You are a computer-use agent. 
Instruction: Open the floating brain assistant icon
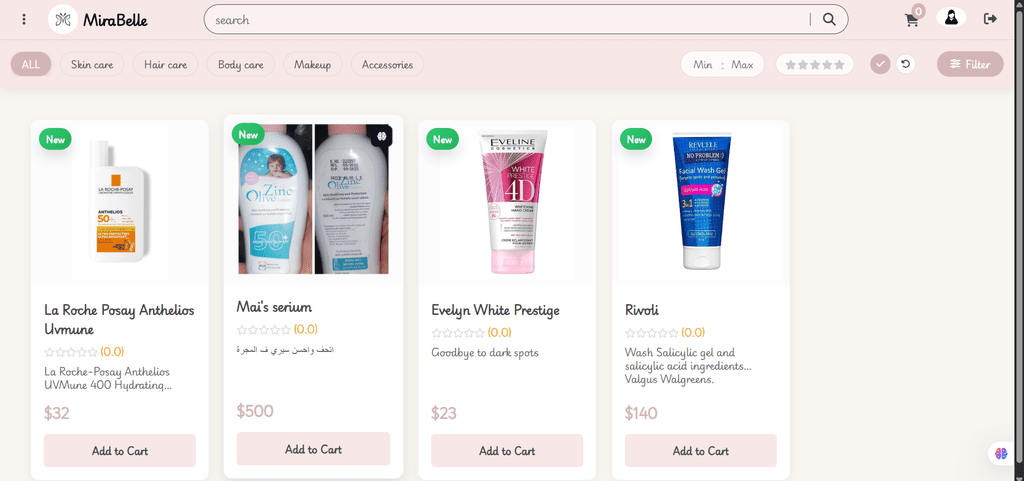tap(1001, 453)
